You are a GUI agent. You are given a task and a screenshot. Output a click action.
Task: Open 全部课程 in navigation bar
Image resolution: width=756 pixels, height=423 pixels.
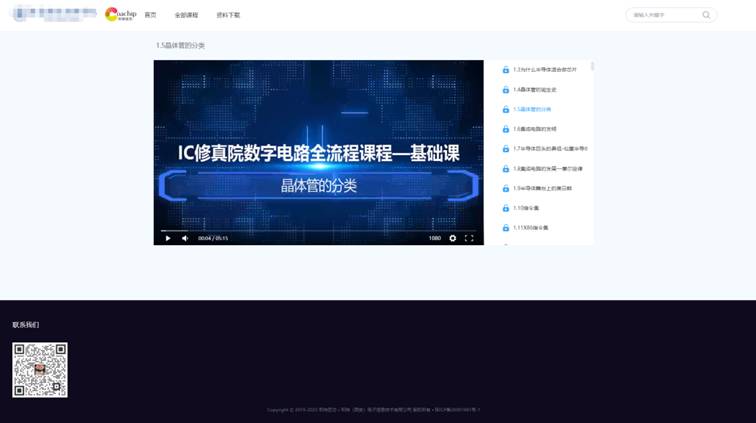(186, 15)
